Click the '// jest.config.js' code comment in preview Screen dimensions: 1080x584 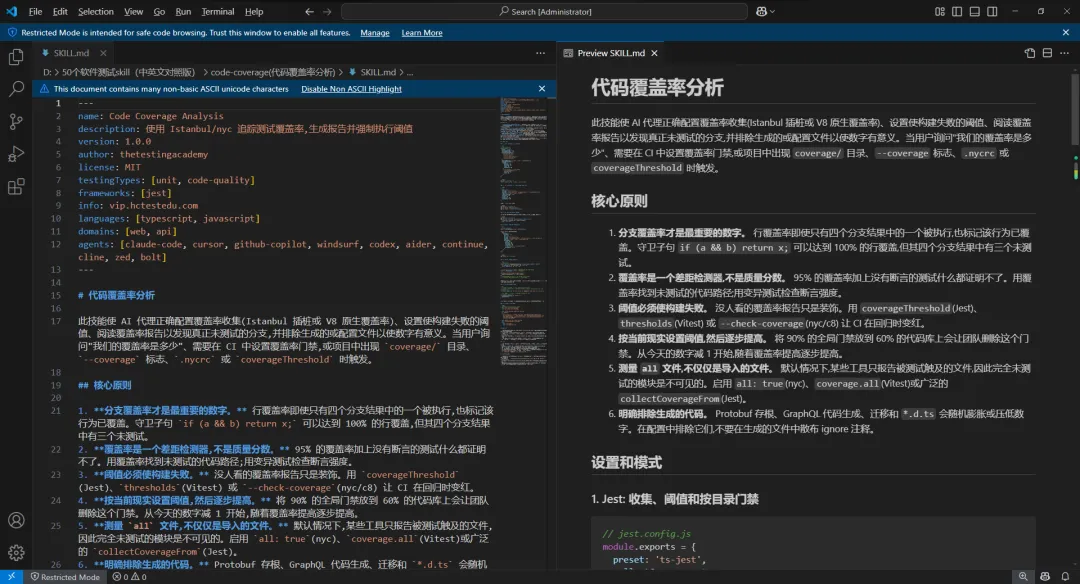(x=646, y=534)
